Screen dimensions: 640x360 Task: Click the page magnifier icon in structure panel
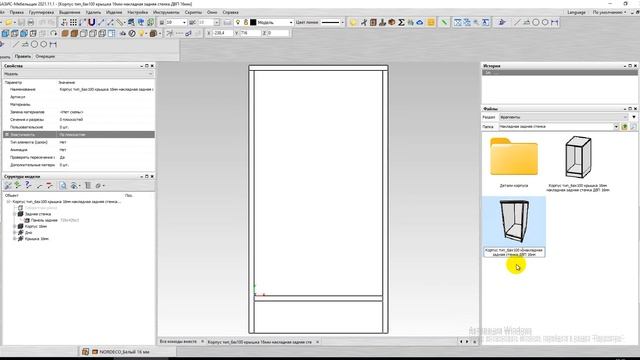63,185
